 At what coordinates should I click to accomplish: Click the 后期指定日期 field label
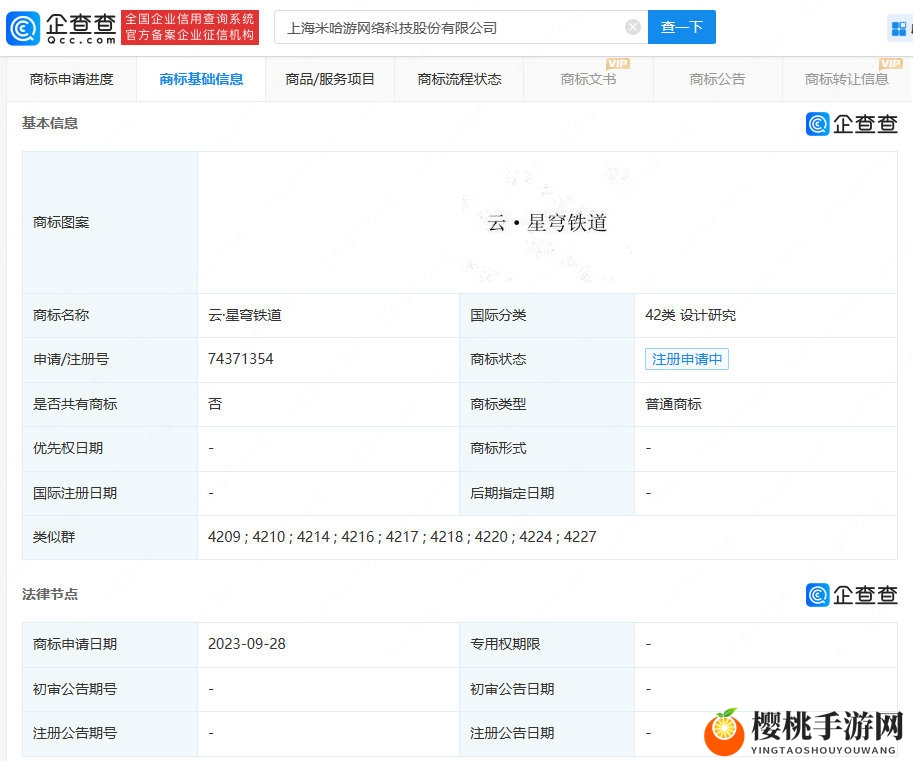(x=512, y=493)
